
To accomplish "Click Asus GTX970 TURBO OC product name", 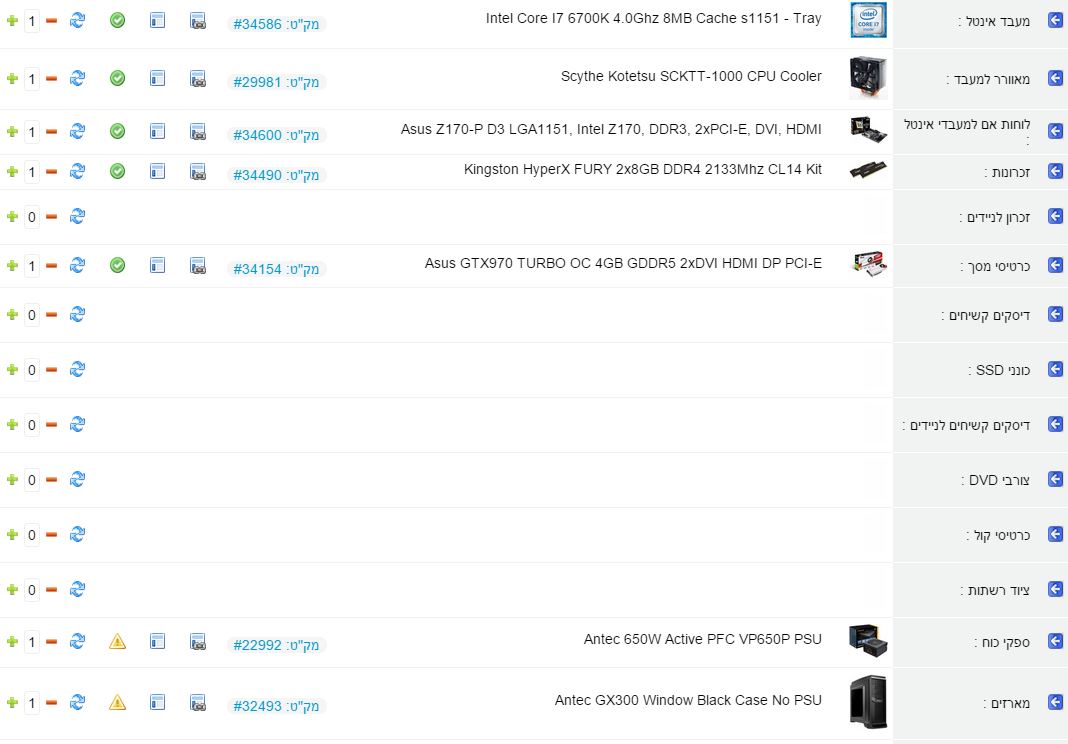I will (623, 263).
